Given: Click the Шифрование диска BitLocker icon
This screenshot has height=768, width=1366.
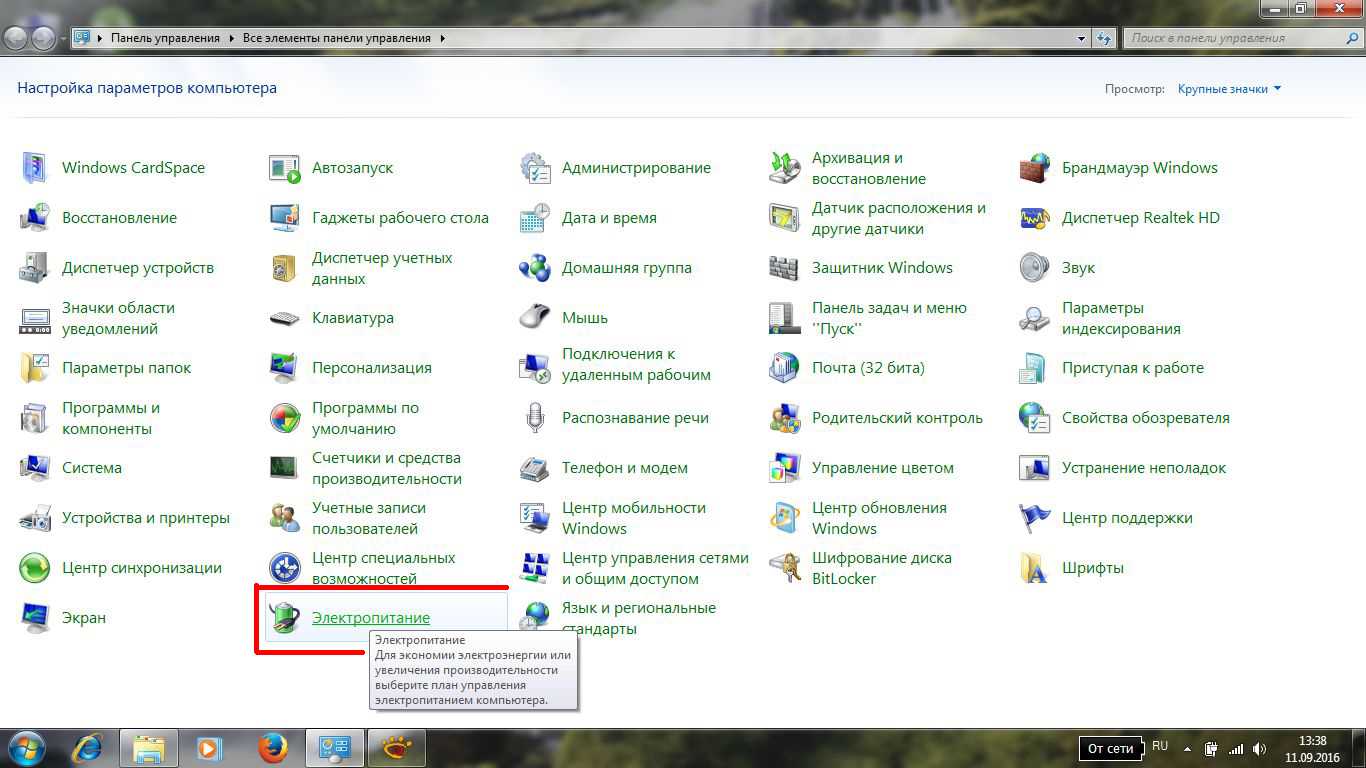Looking at the screenshot, I should click(x=785, y=568).
